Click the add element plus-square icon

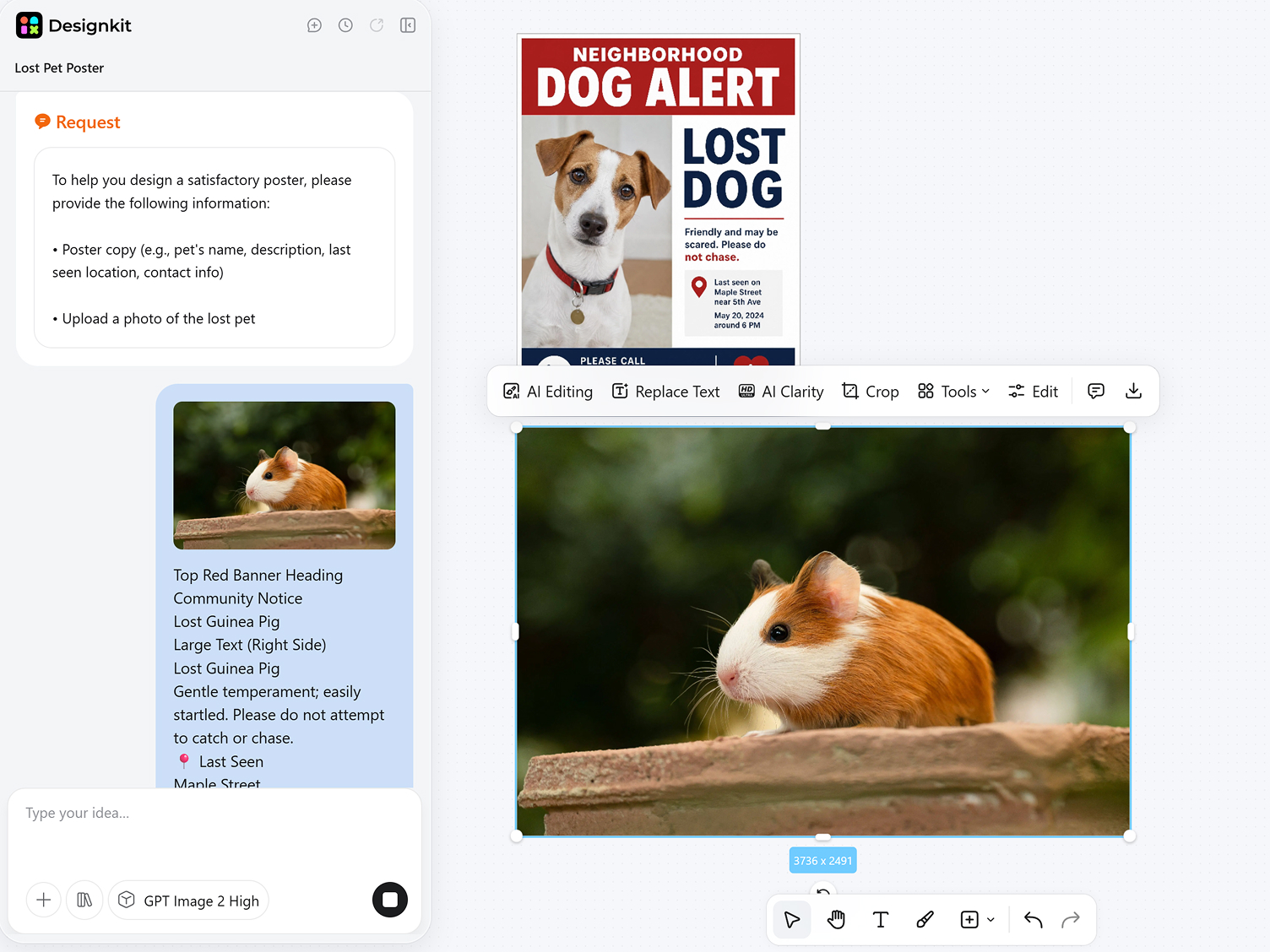tap(969, 920)
